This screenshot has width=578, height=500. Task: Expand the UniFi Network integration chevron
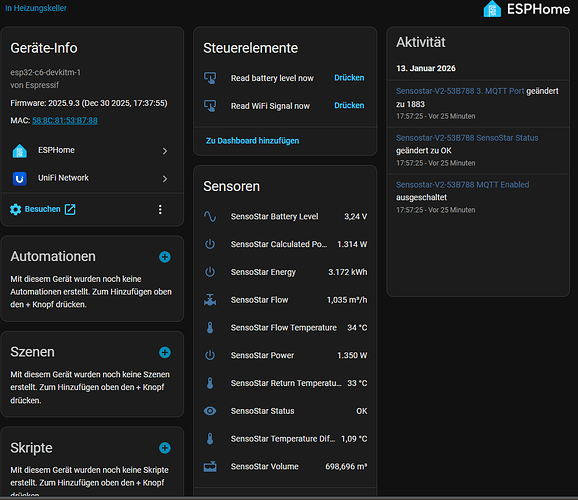click(x=165, y=178)
